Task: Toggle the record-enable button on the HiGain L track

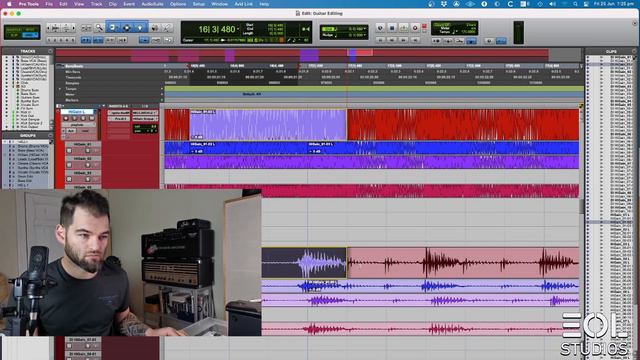Action: coord(66,118)
